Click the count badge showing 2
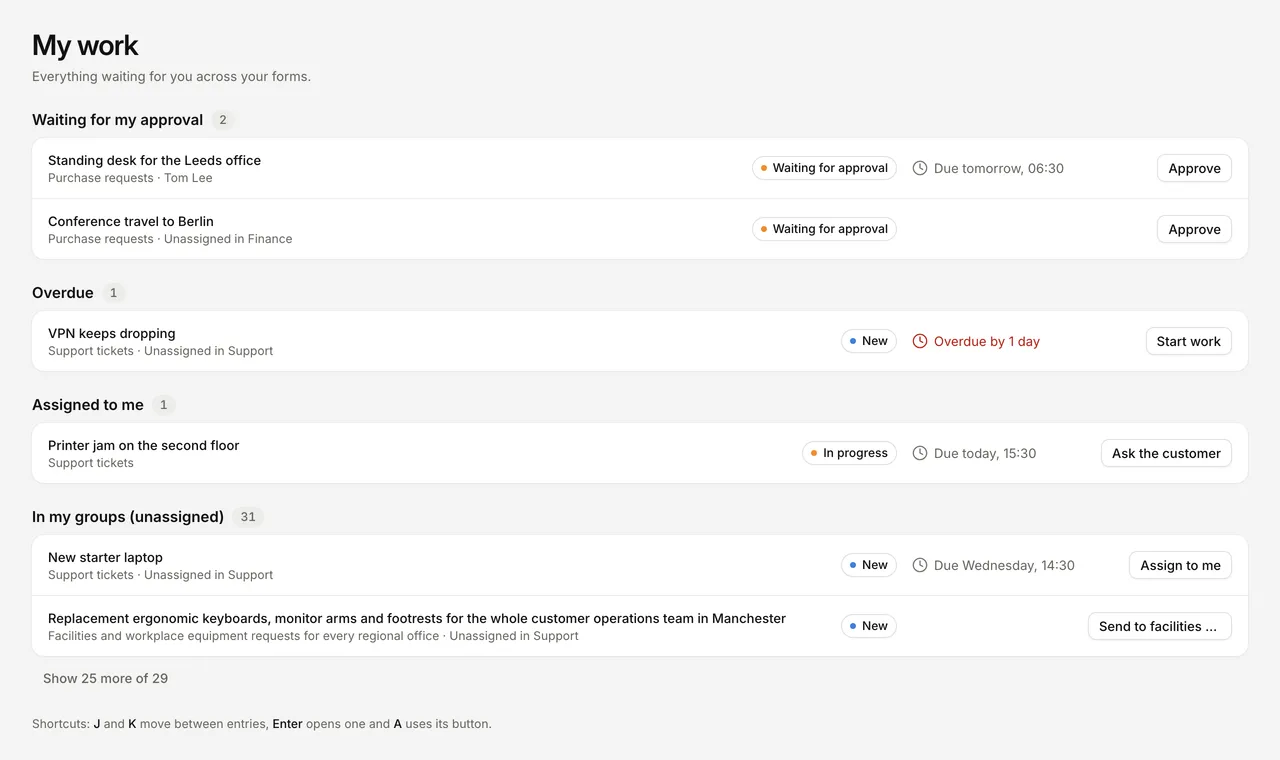Screen dimensions: 1280x760 pyautogui.click(x=223, y=120)
